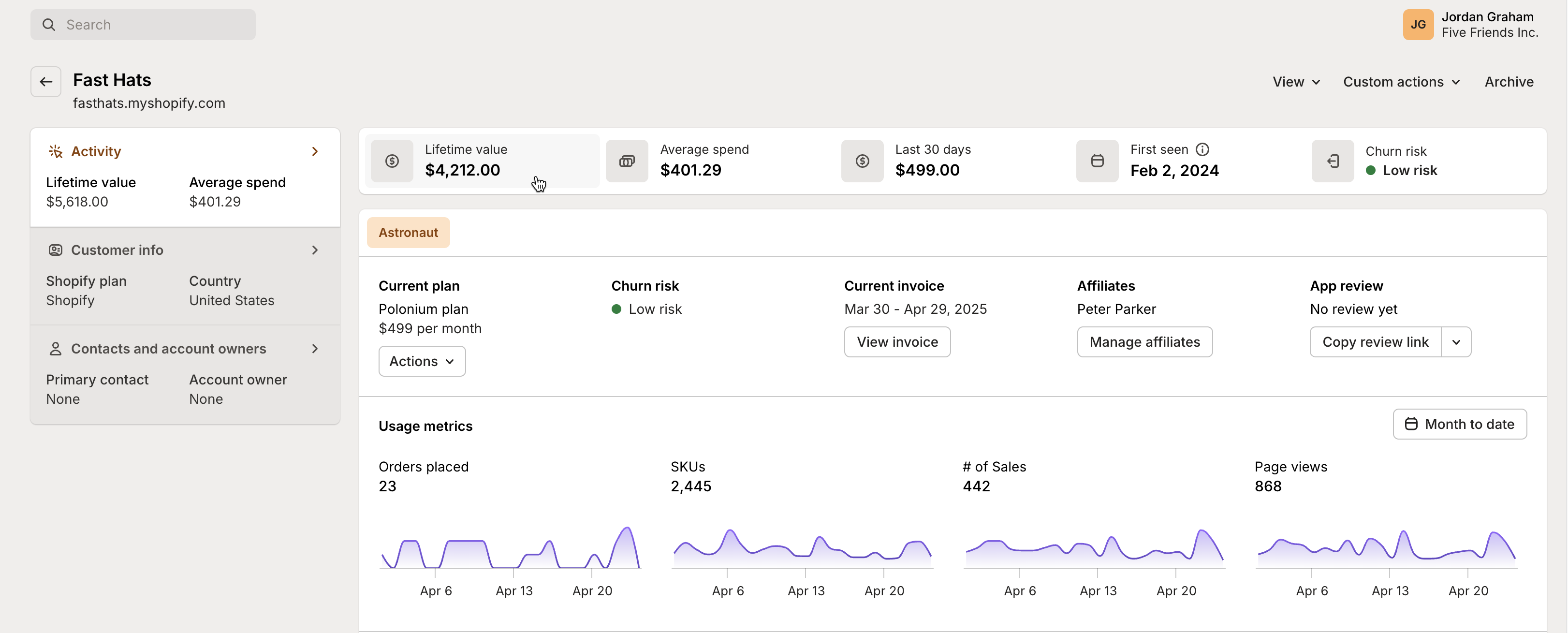1568x633 pixels.
Task: Click the View invoice button
Action: (x=896, y=342)
